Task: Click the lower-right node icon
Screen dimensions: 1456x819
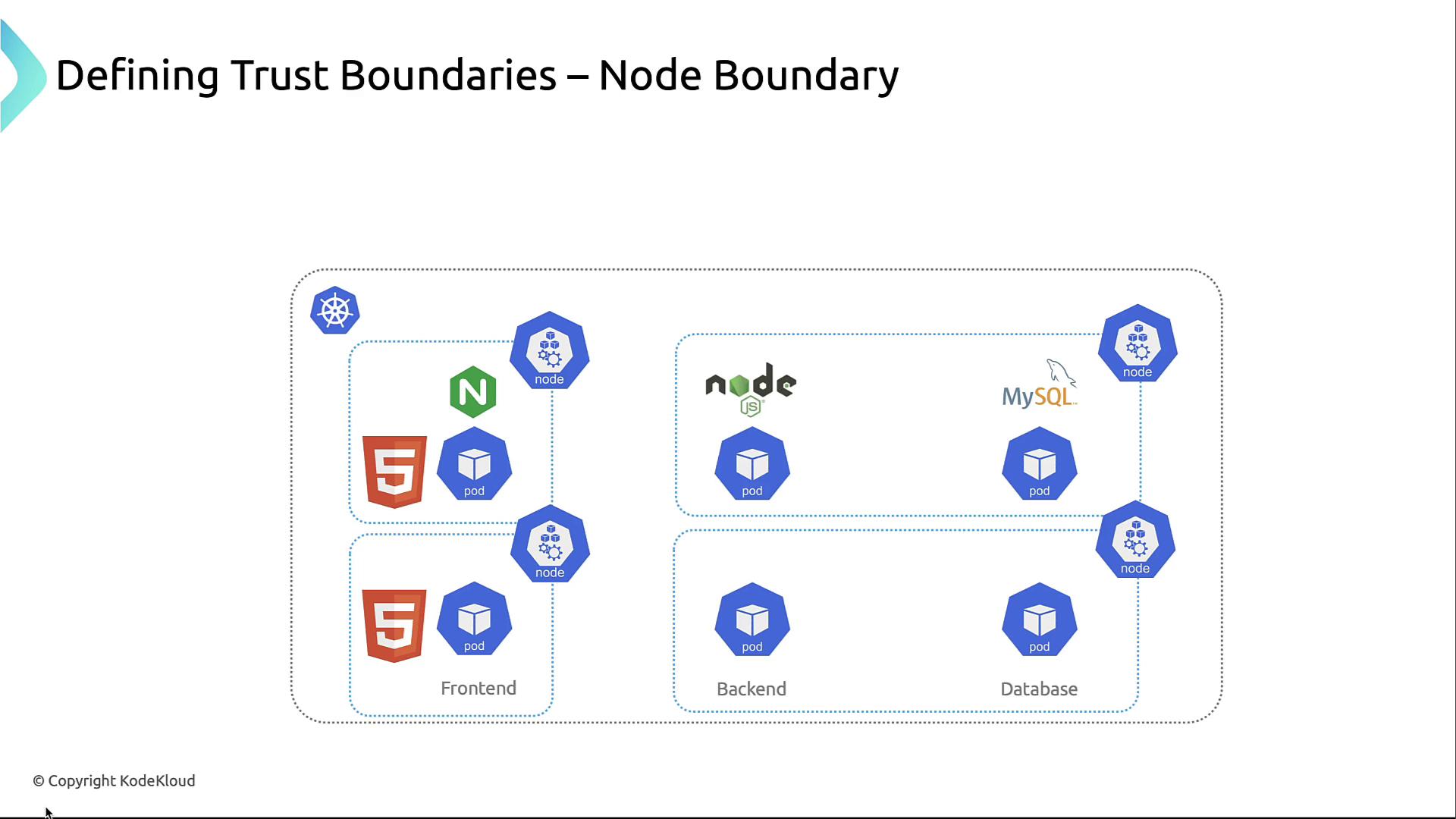Action: pyautogui.click(x=1135, y=540)
